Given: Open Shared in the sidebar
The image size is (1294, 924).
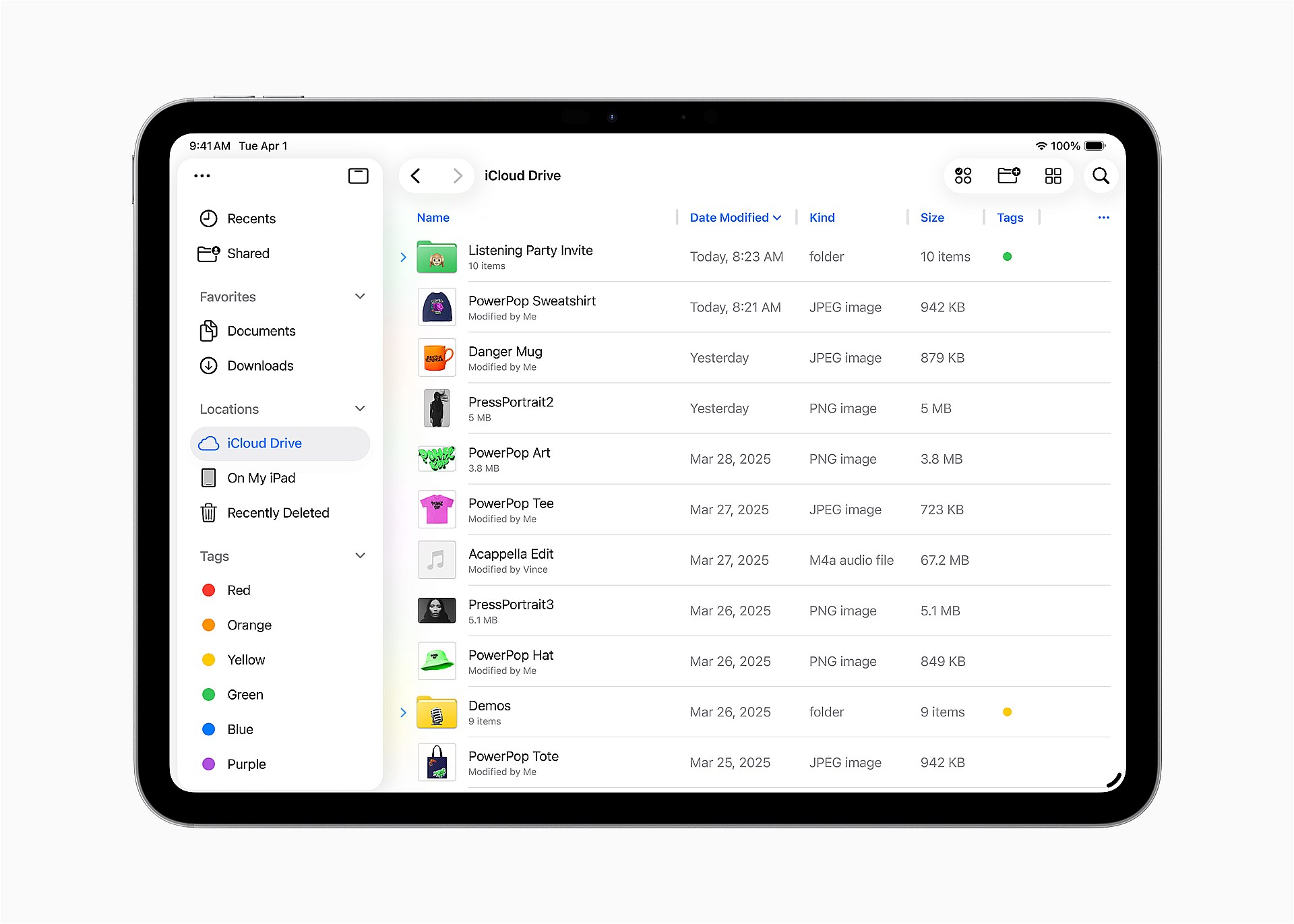Looking at the screenshot, I should [x=280, y=253].
